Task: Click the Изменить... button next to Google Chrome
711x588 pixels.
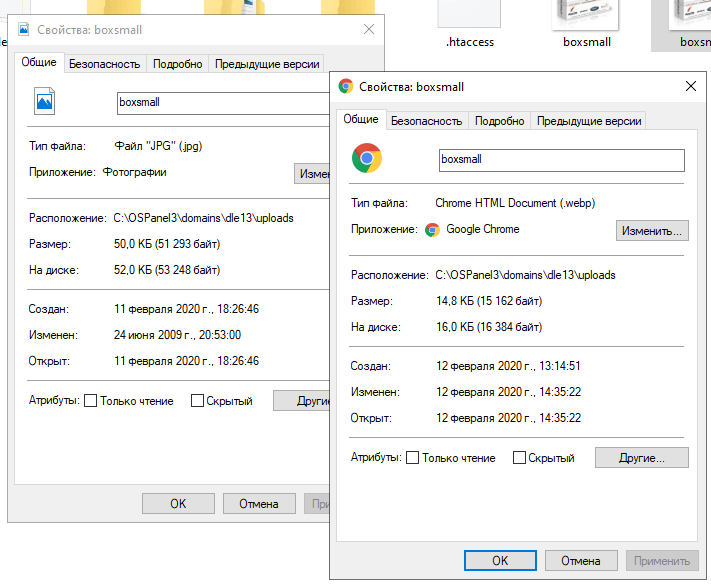Action: coord(652,231)
